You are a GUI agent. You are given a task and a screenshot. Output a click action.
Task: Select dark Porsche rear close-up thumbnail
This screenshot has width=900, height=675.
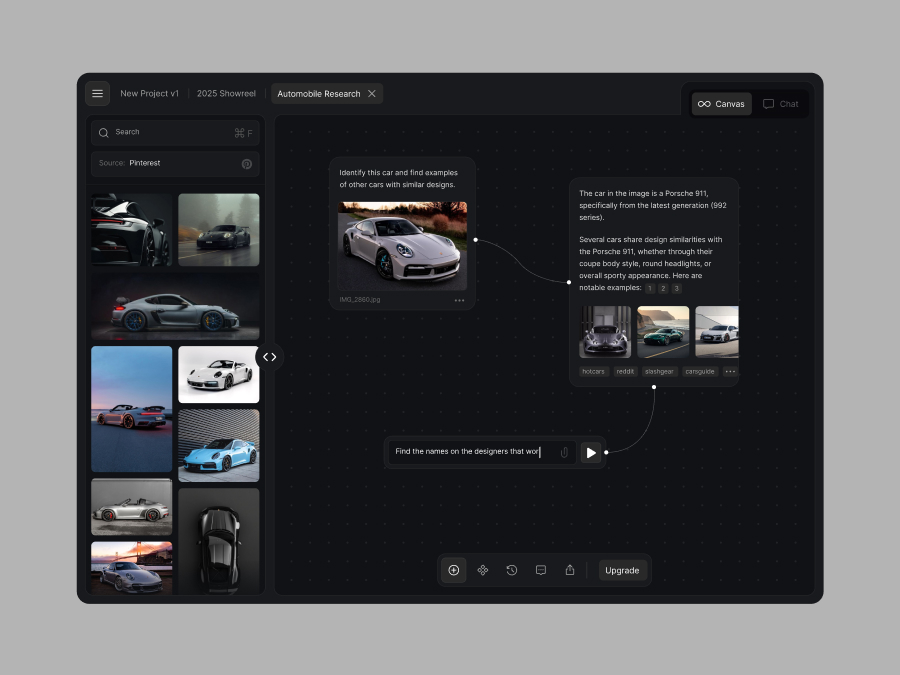[131, 230]
